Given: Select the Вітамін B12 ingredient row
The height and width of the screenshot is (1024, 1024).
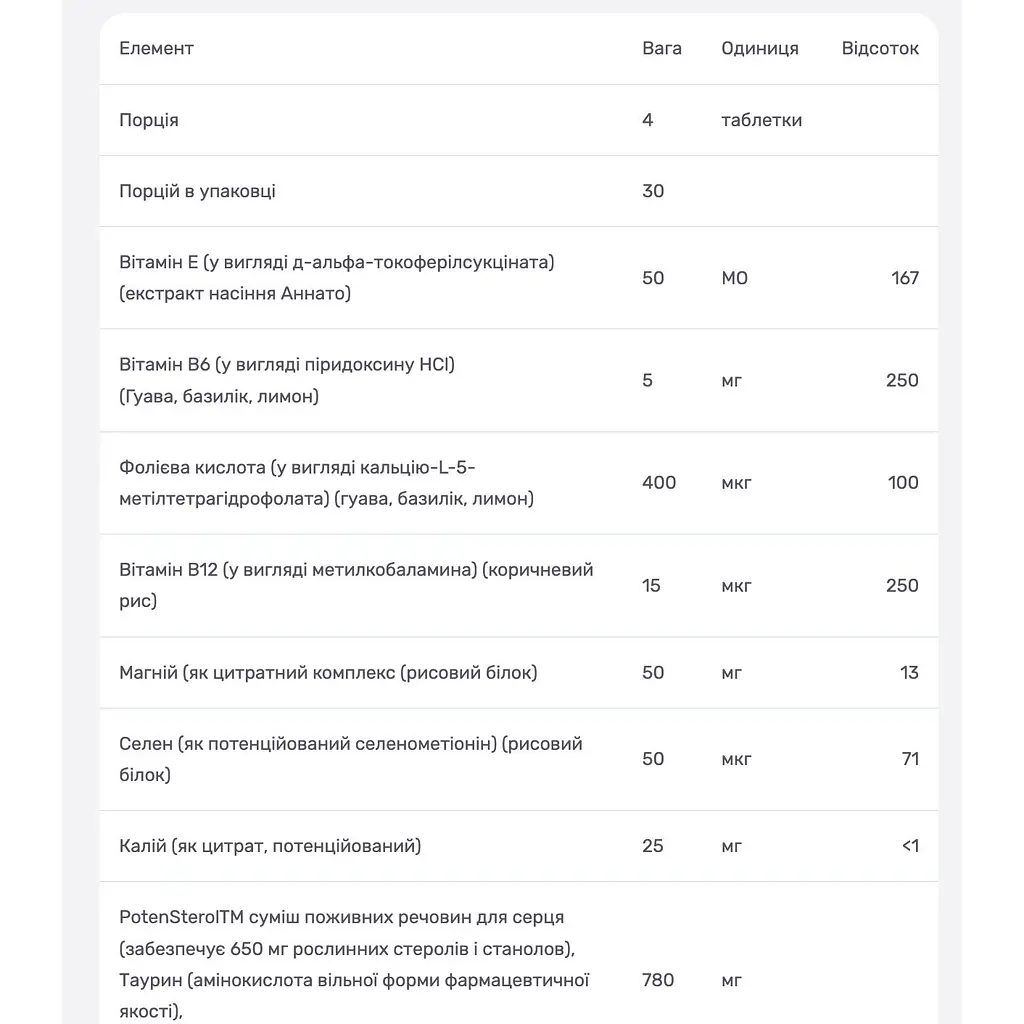Looking at the screenshot, I should click(x=519, y=585).
